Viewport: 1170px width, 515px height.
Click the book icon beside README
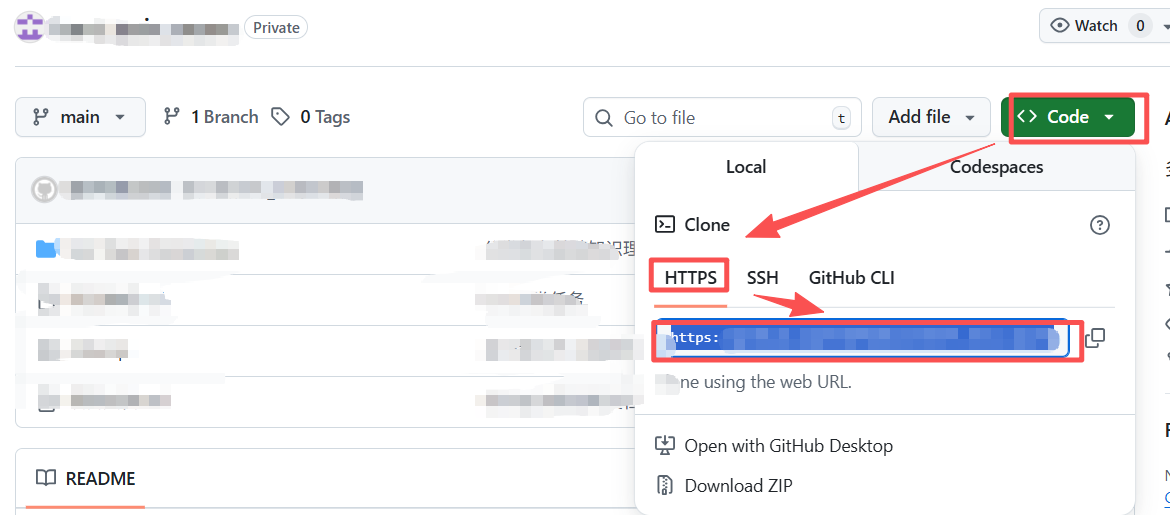click(46, 478)
